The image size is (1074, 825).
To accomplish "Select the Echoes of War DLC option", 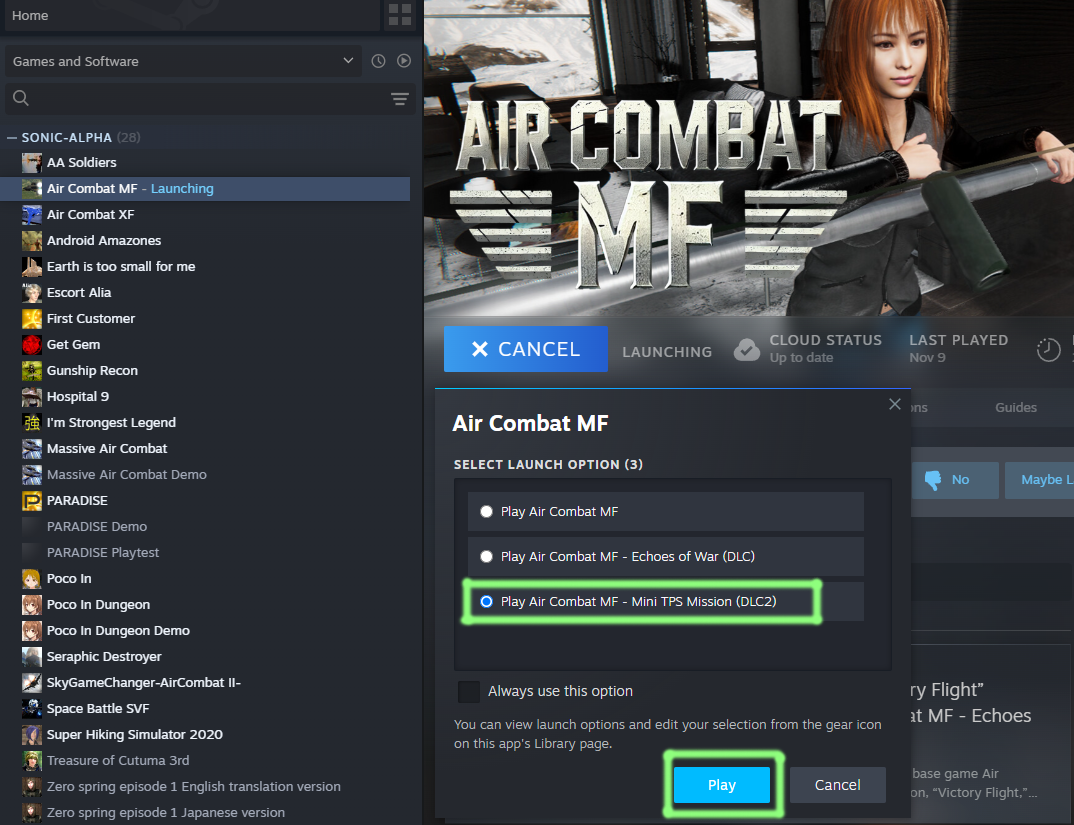I will pyautogui.click(x=487, y=556).
